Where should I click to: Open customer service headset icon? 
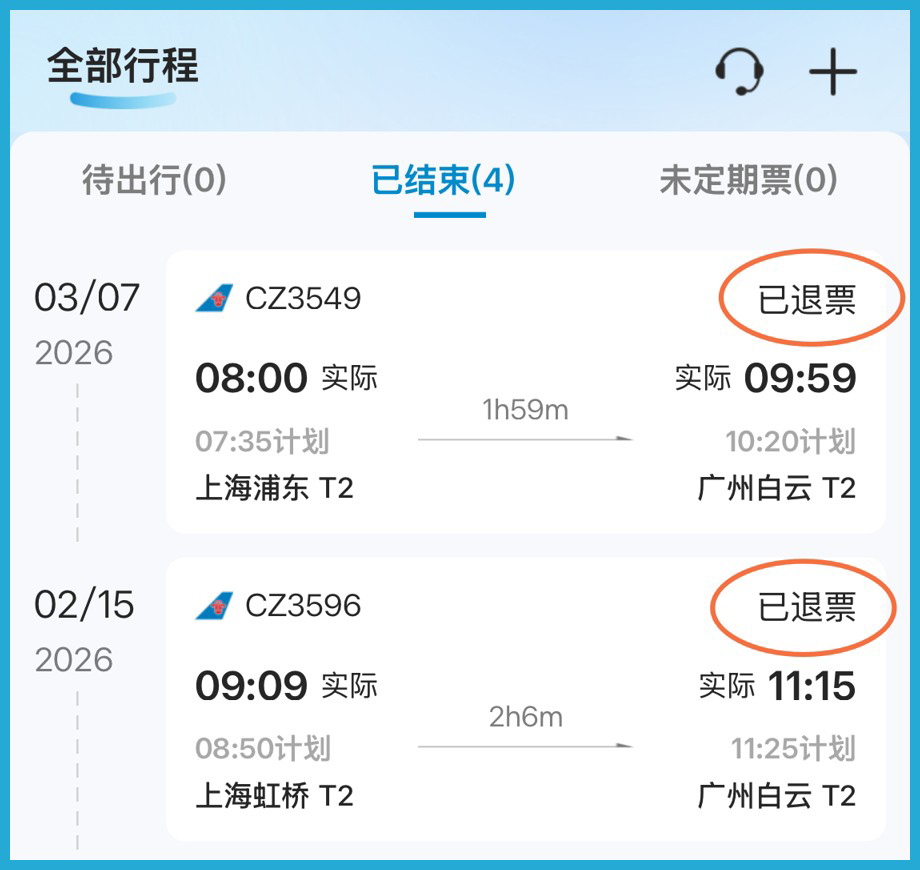pyautogui.click(x=740, y=72)
